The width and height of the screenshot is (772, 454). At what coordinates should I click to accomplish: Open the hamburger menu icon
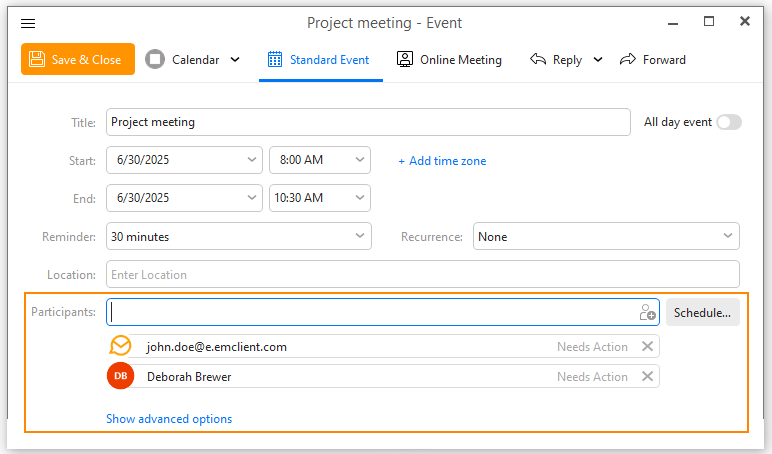[28, 23]
